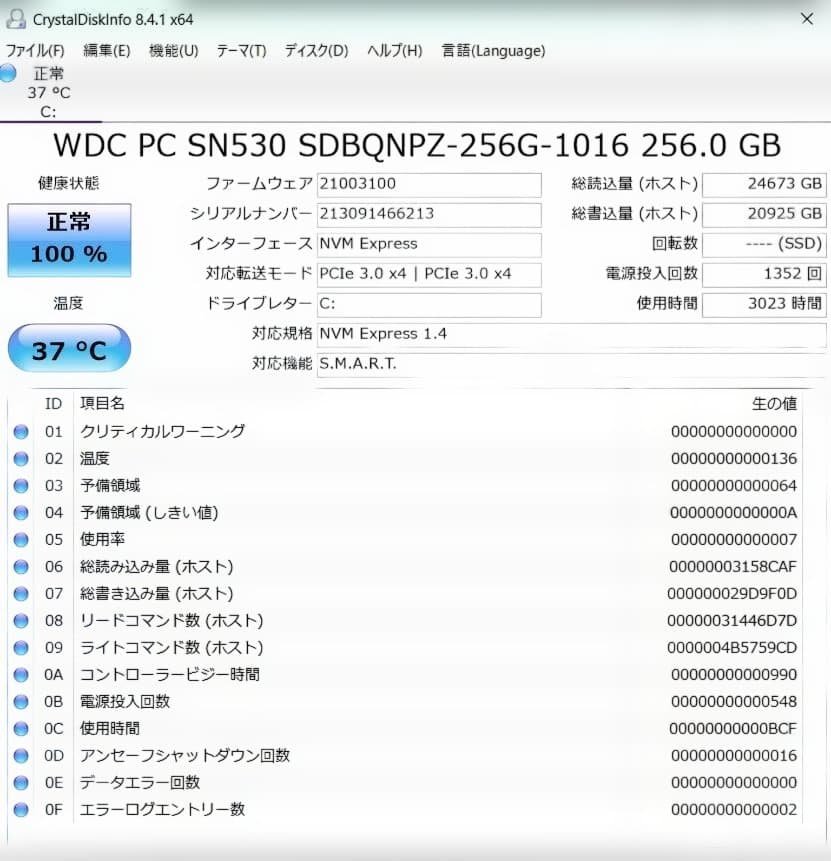Click the icon next to エラーログエントリー数
The width and height of the screenshot is (831, 861).
pyautogui.click(x=22, y=809)
